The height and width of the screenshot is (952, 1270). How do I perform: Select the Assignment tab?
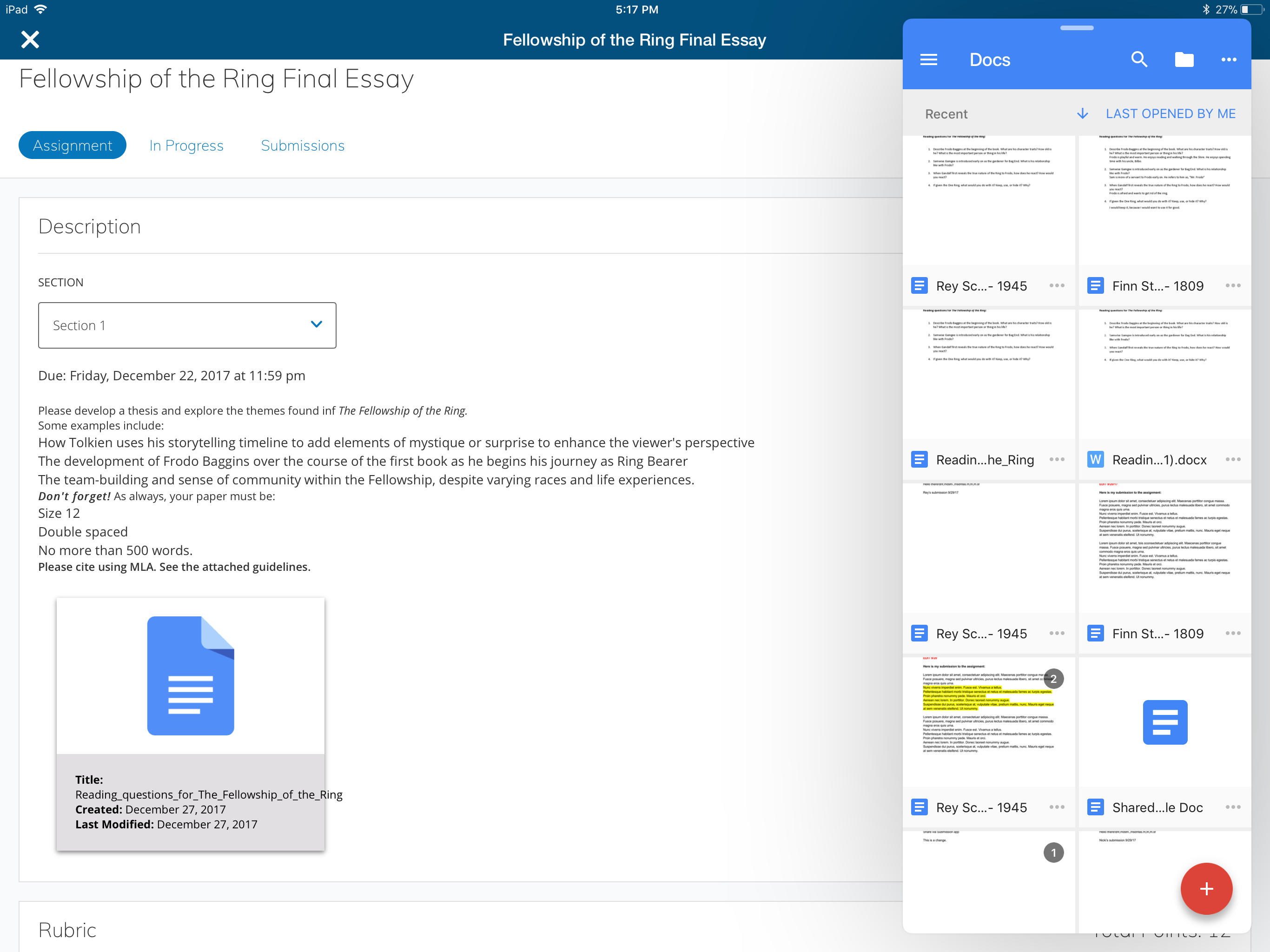tap(73, 146)
